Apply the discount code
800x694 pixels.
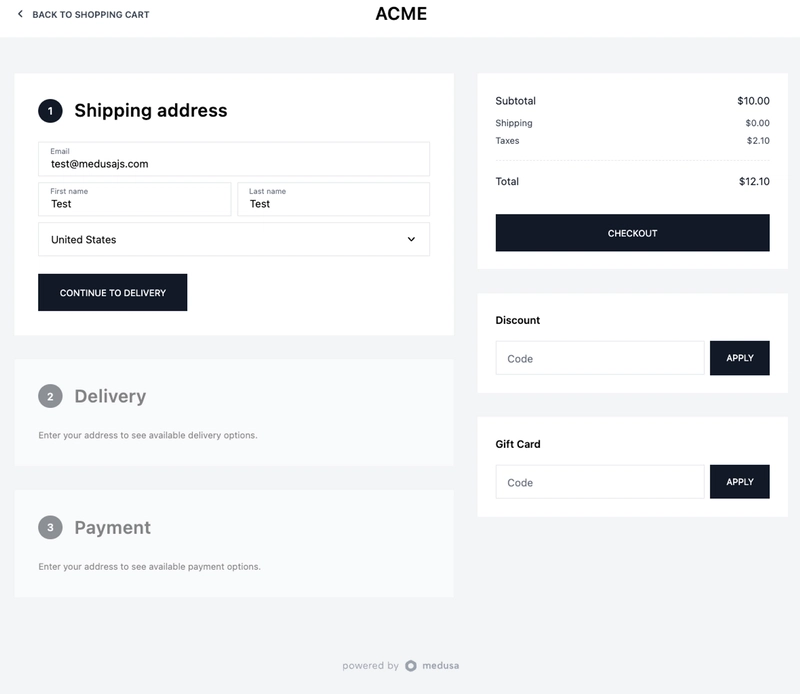(x=739, y=358)
